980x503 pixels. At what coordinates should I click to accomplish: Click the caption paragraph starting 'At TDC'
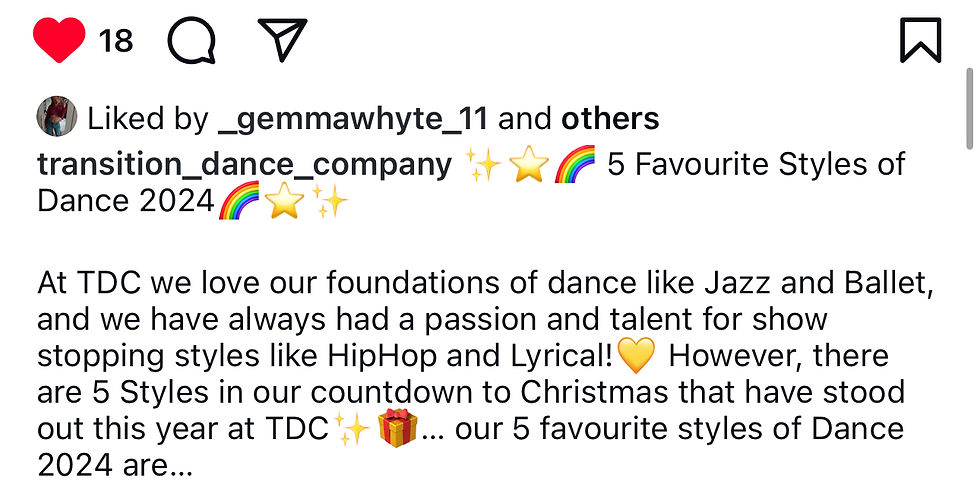pos(486,374)
